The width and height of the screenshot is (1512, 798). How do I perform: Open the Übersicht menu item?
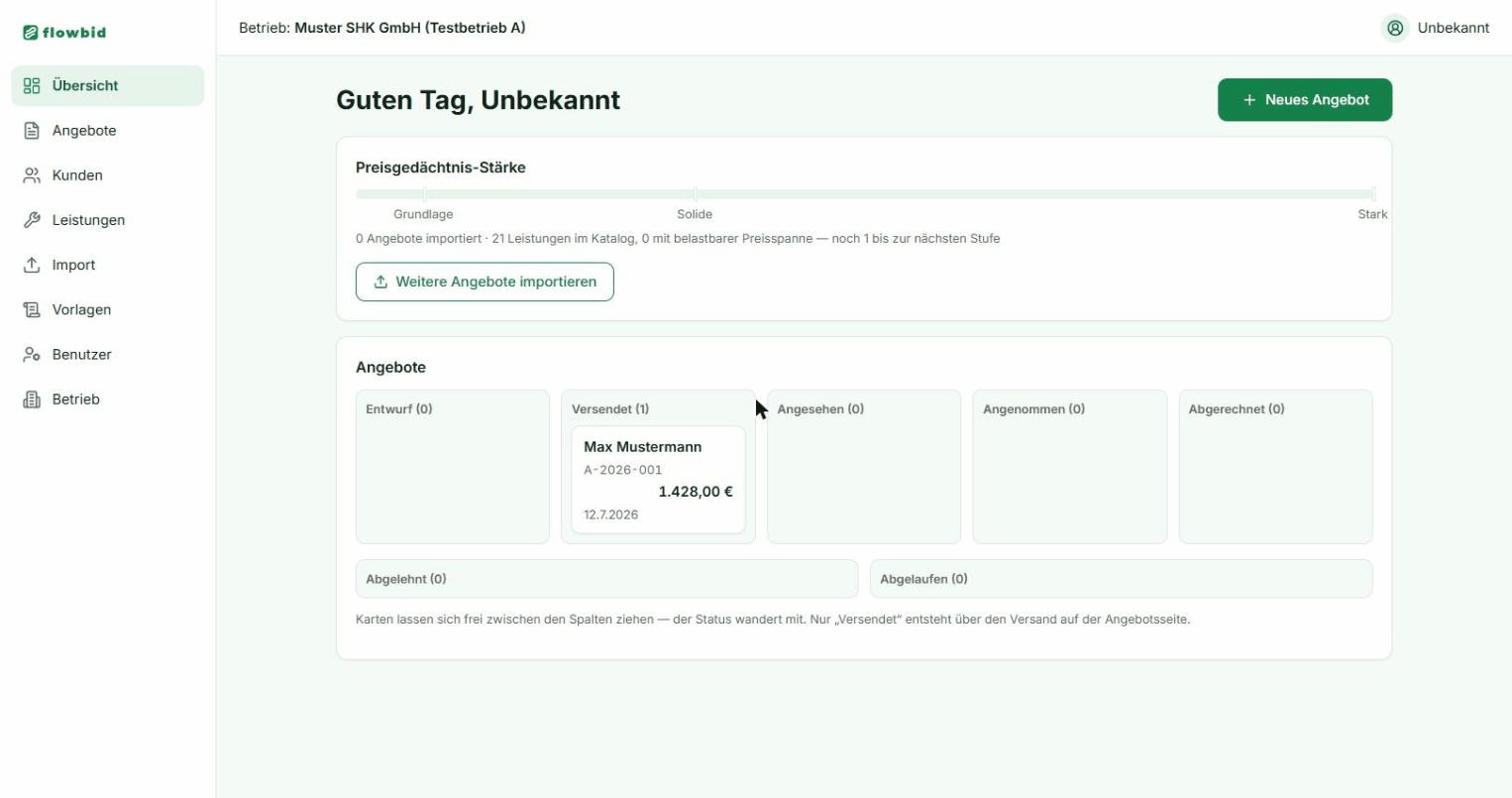coord(108,86)
